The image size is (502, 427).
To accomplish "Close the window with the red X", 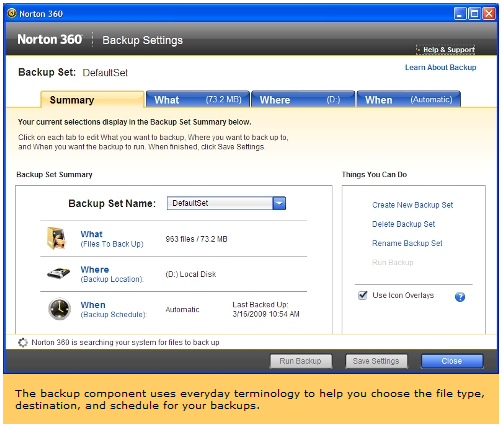I will coord(489,13).
